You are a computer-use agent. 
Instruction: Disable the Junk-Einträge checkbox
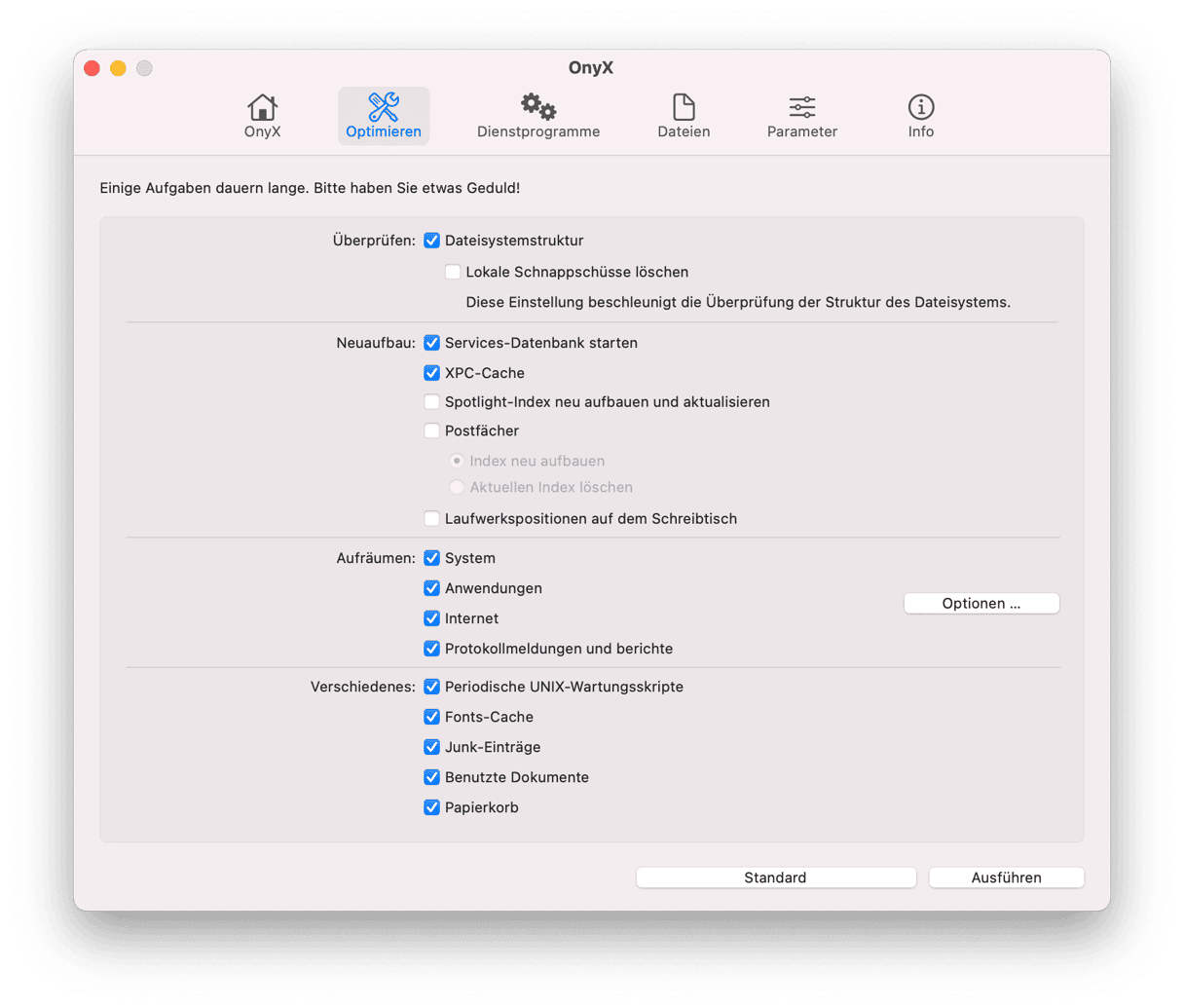click(x=432, y=747)
